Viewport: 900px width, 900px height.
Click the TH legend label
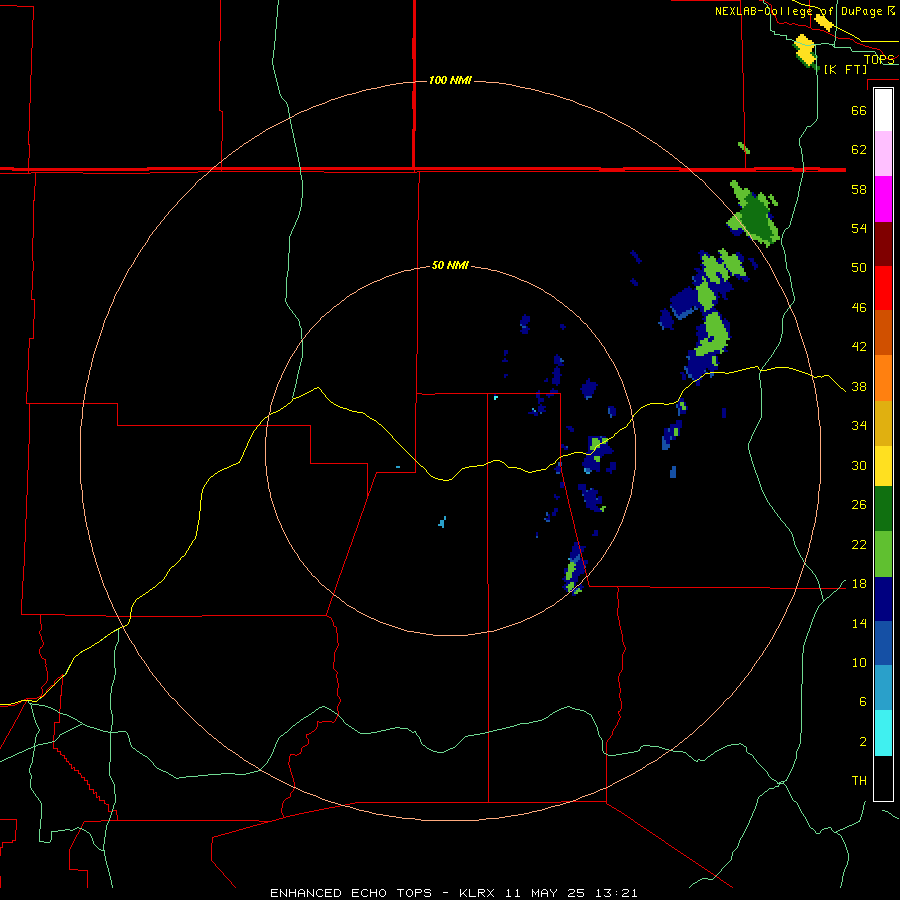point(859,781)
